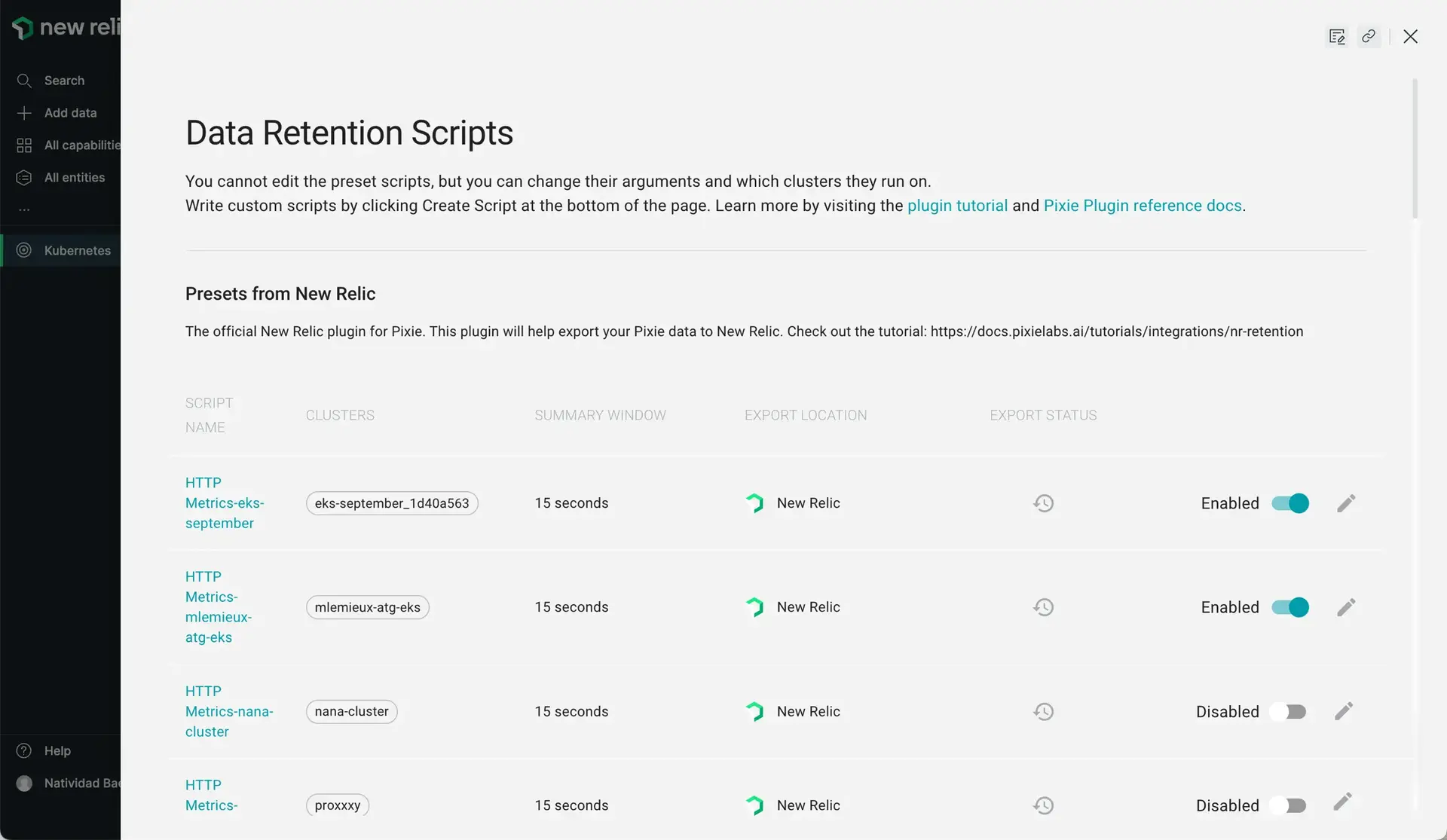The image size is (1447, 840).
Task: Turn off the mlemieux-atg-eks Enabled toggle
Action: (x=1290, y=607)
